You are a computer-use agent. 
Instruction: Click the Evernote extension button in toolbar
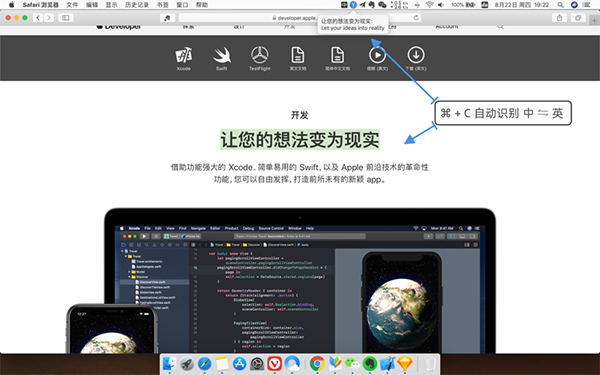tap(167, 18)
